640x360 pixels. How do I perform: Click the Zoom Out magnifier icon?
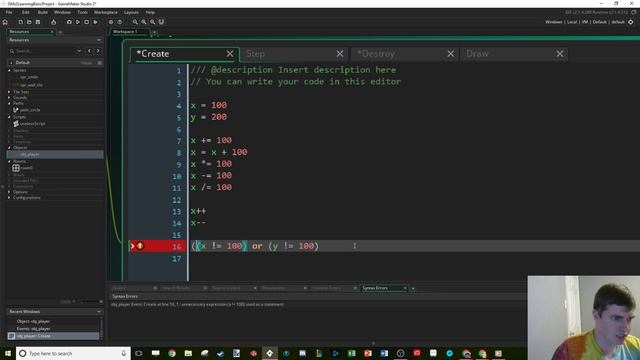click(135, 22)
